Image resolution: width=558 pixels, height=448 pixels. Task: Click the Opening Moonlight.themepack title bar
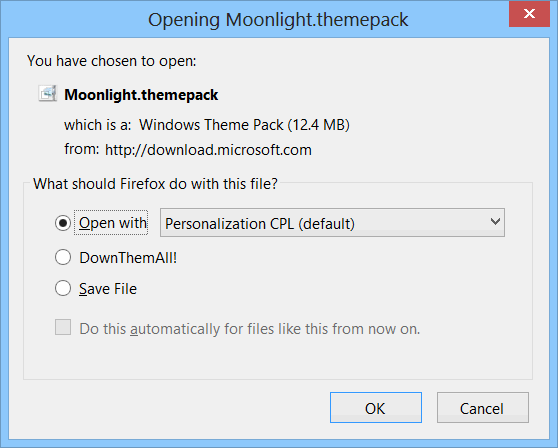click(x=278, y=19)
